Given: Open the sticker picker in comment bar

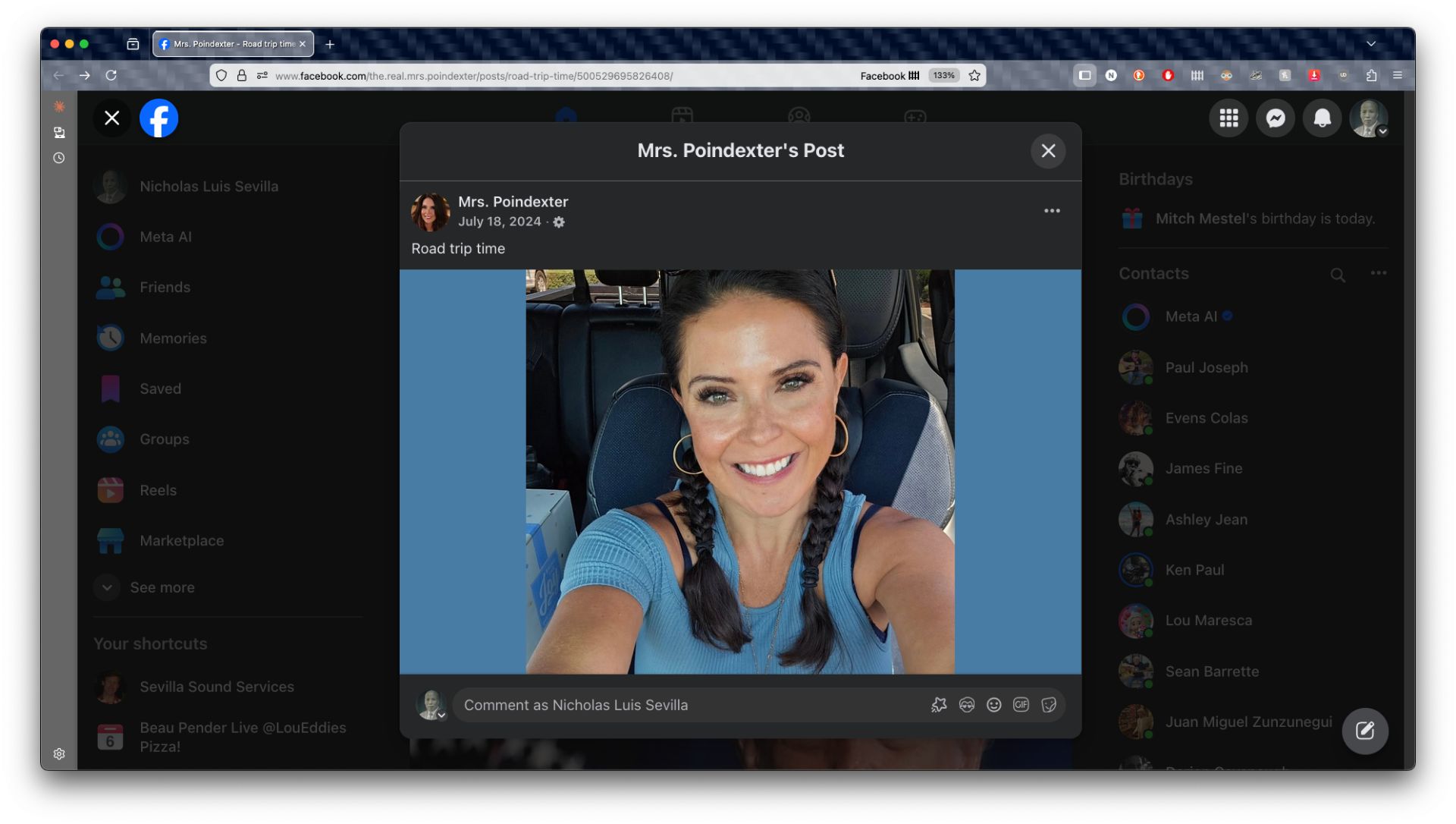Looking at the screenshot, I should [1049, 705].
